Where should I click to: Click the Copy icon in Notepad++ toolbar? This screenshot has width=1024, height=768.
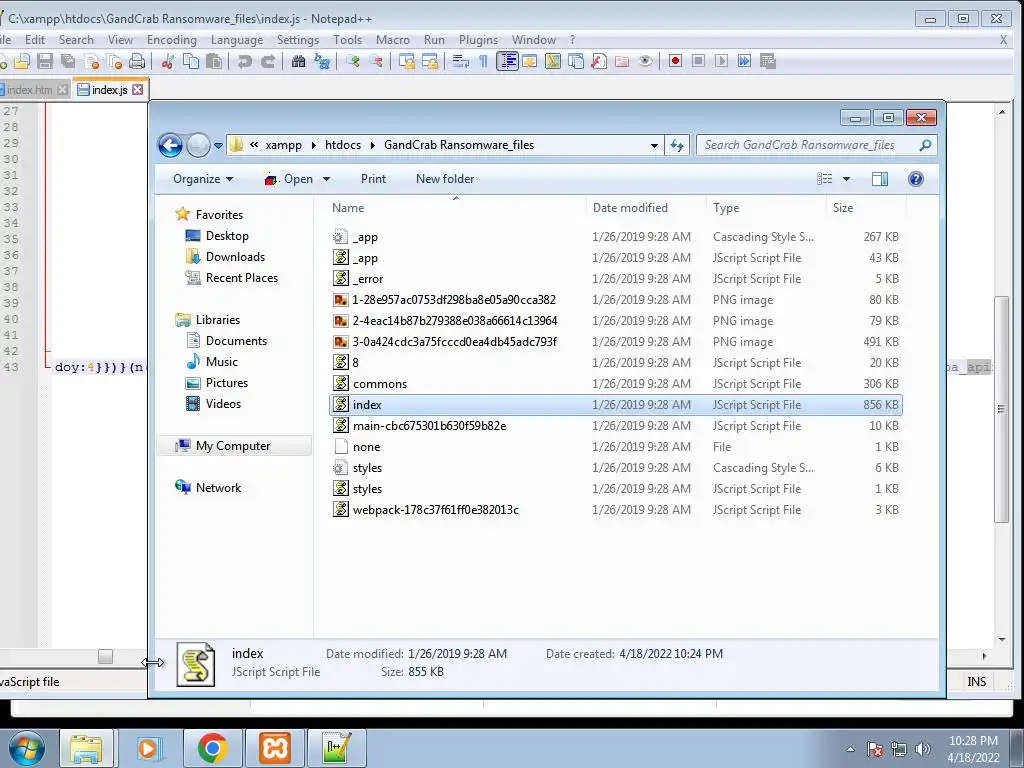pyautogui.click(x=191, y=61)
